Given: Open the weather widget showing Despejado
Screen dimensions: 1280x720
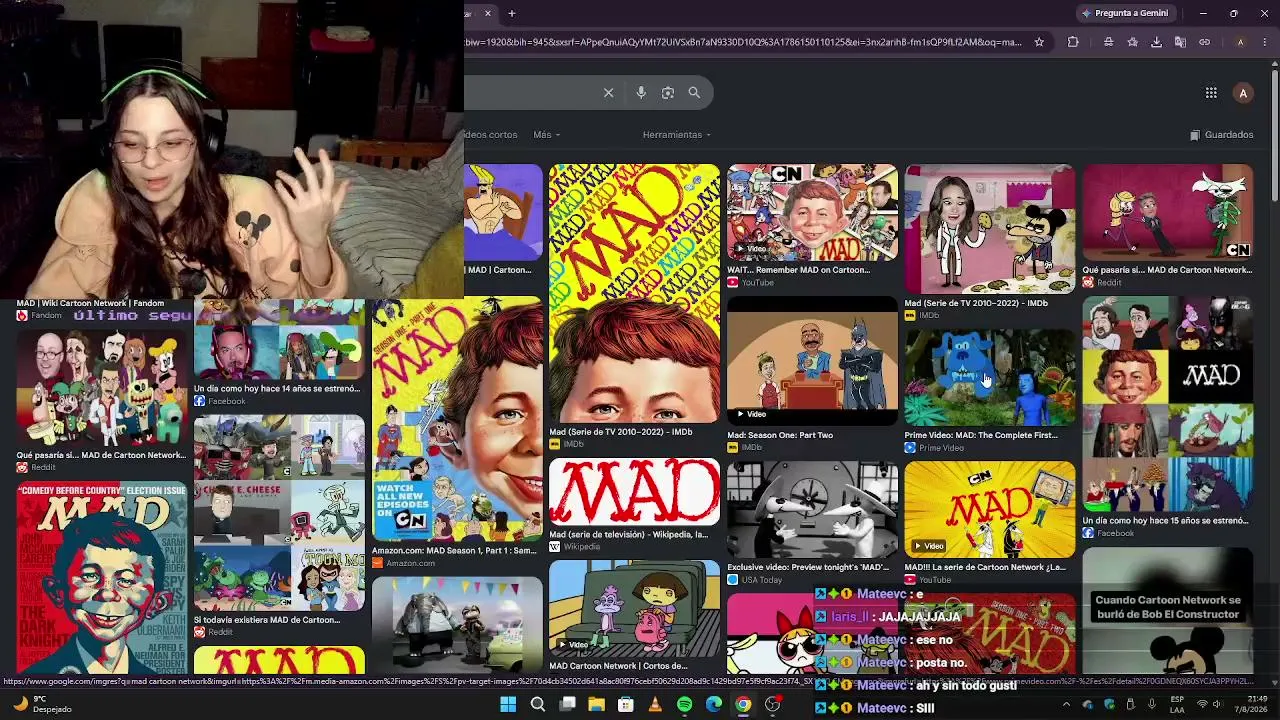Looking at the screenshot, I should [40, 704].
